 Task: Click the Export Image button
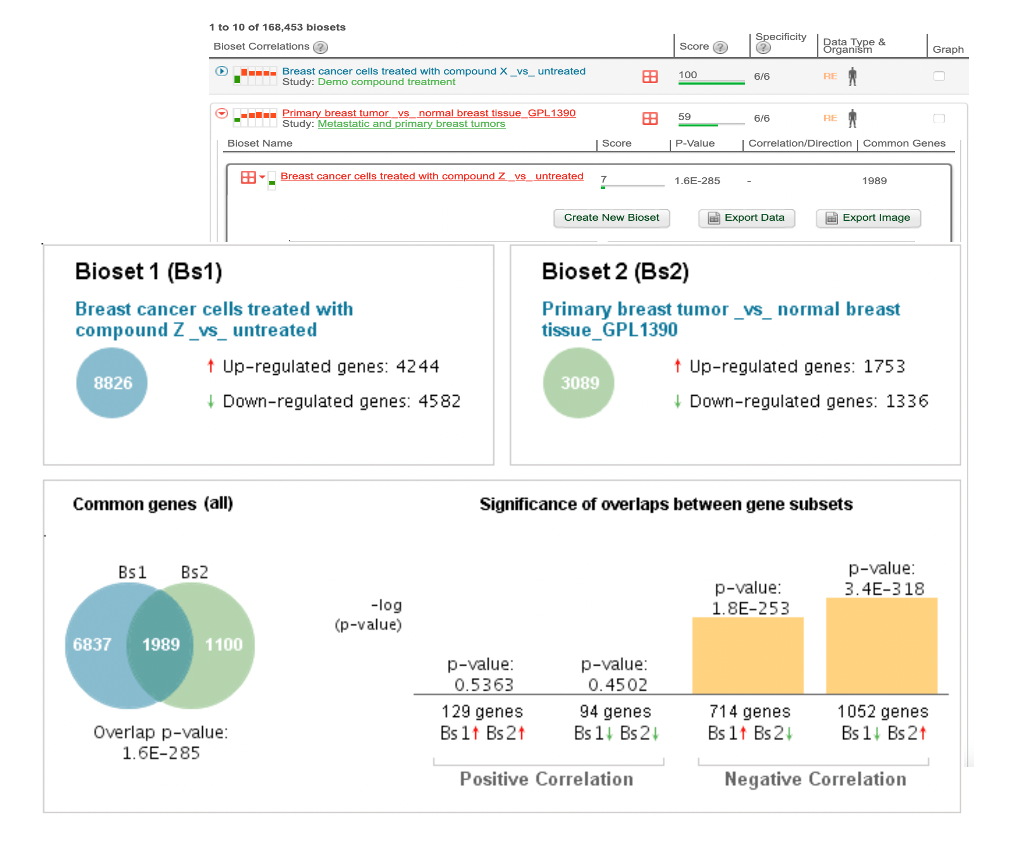(x=868, y=218)
